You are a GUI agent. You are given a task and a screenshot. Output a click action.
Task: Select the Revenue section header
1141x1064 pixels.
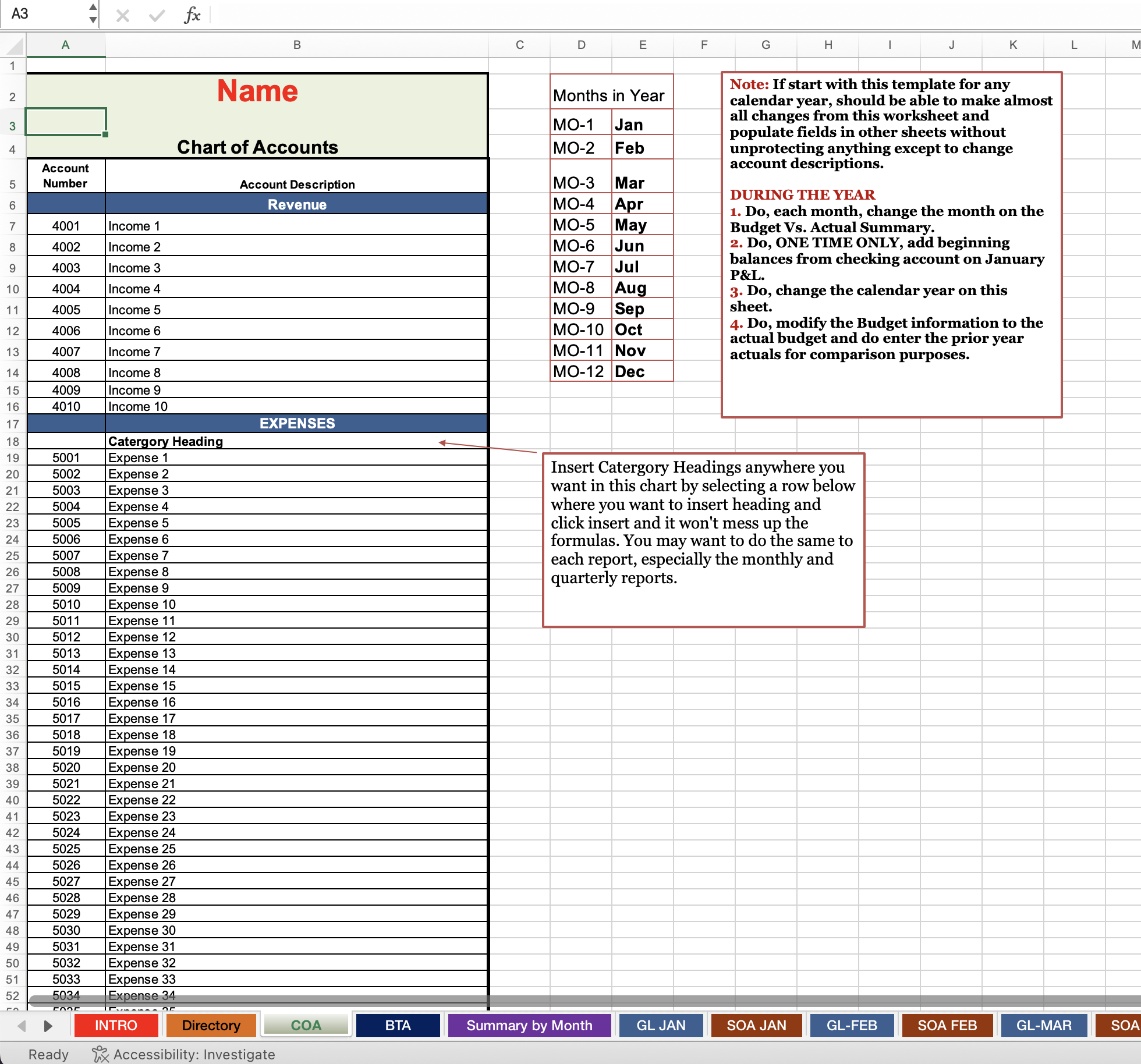297,204
